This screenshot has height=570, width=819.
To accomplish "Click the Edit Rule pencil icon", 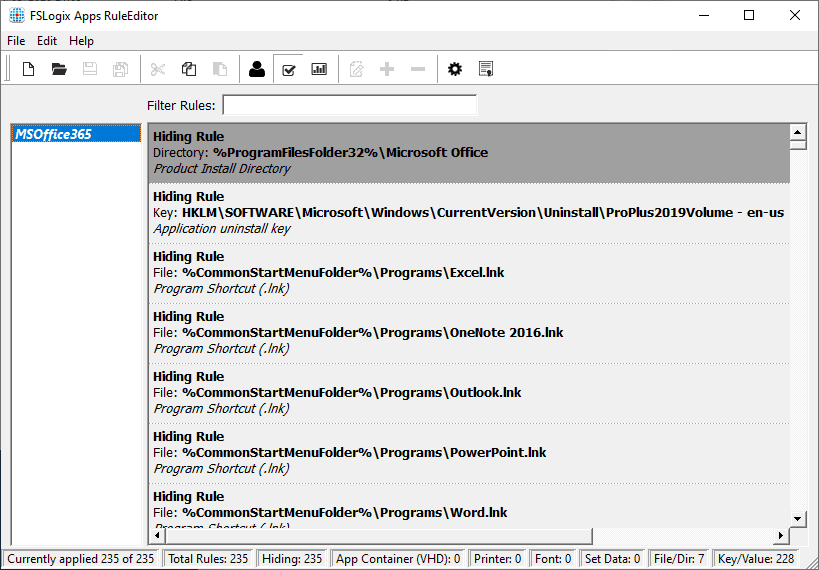I will tap(356, 69).
